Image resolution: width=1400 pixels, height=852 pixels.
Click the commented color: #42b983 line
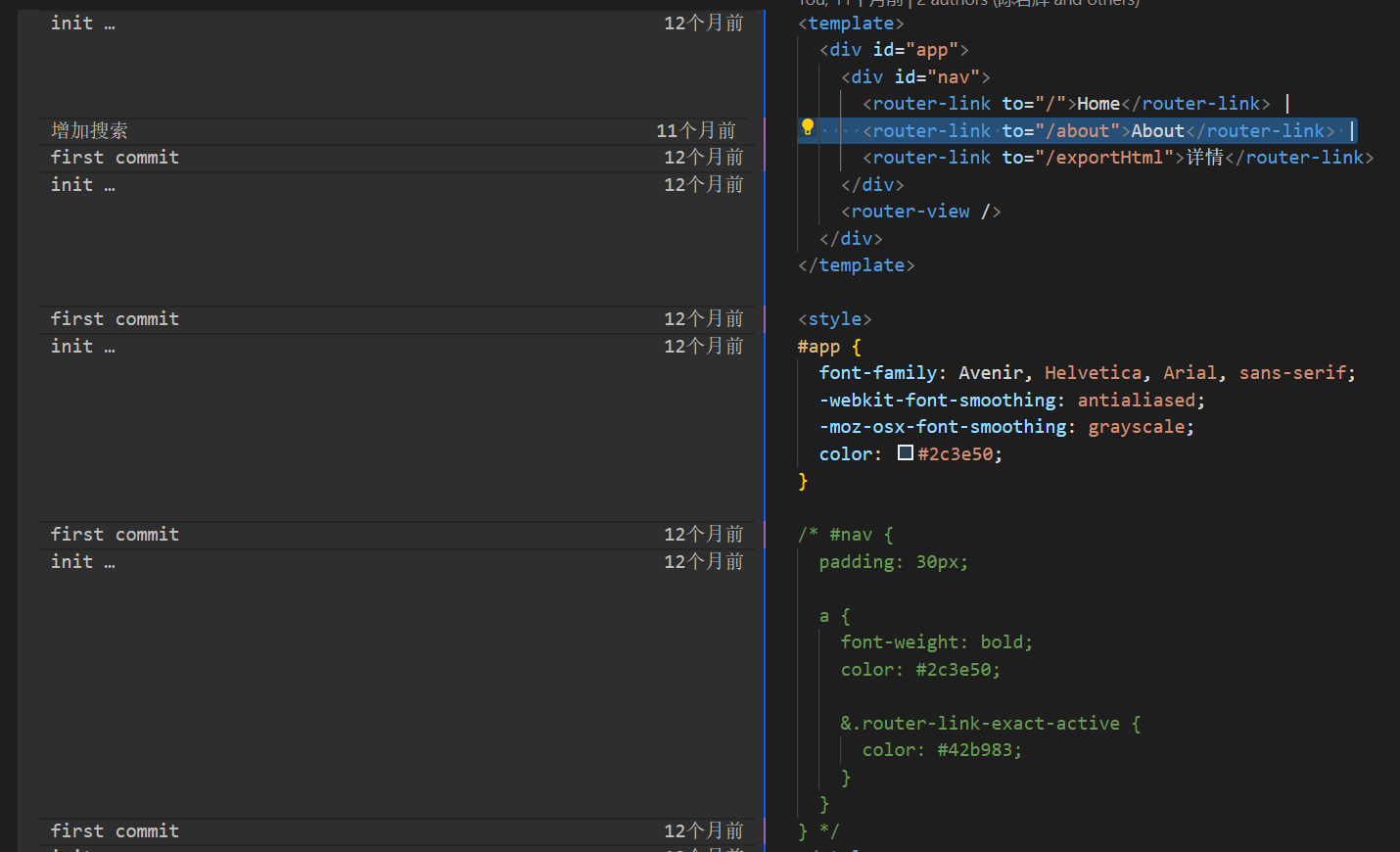point(942,750)
